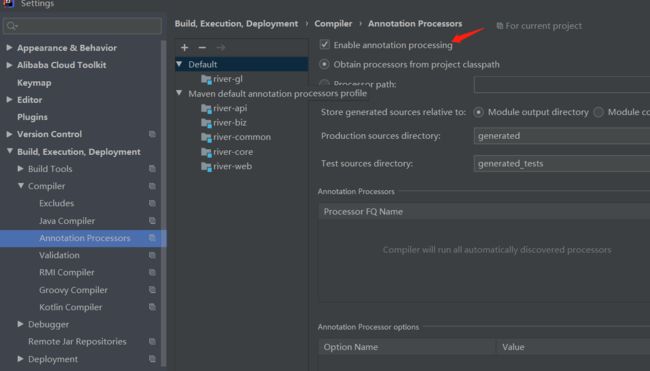Click the Option Name column header
The width and height of the screenshot is (650, 371).
point(407,347)
